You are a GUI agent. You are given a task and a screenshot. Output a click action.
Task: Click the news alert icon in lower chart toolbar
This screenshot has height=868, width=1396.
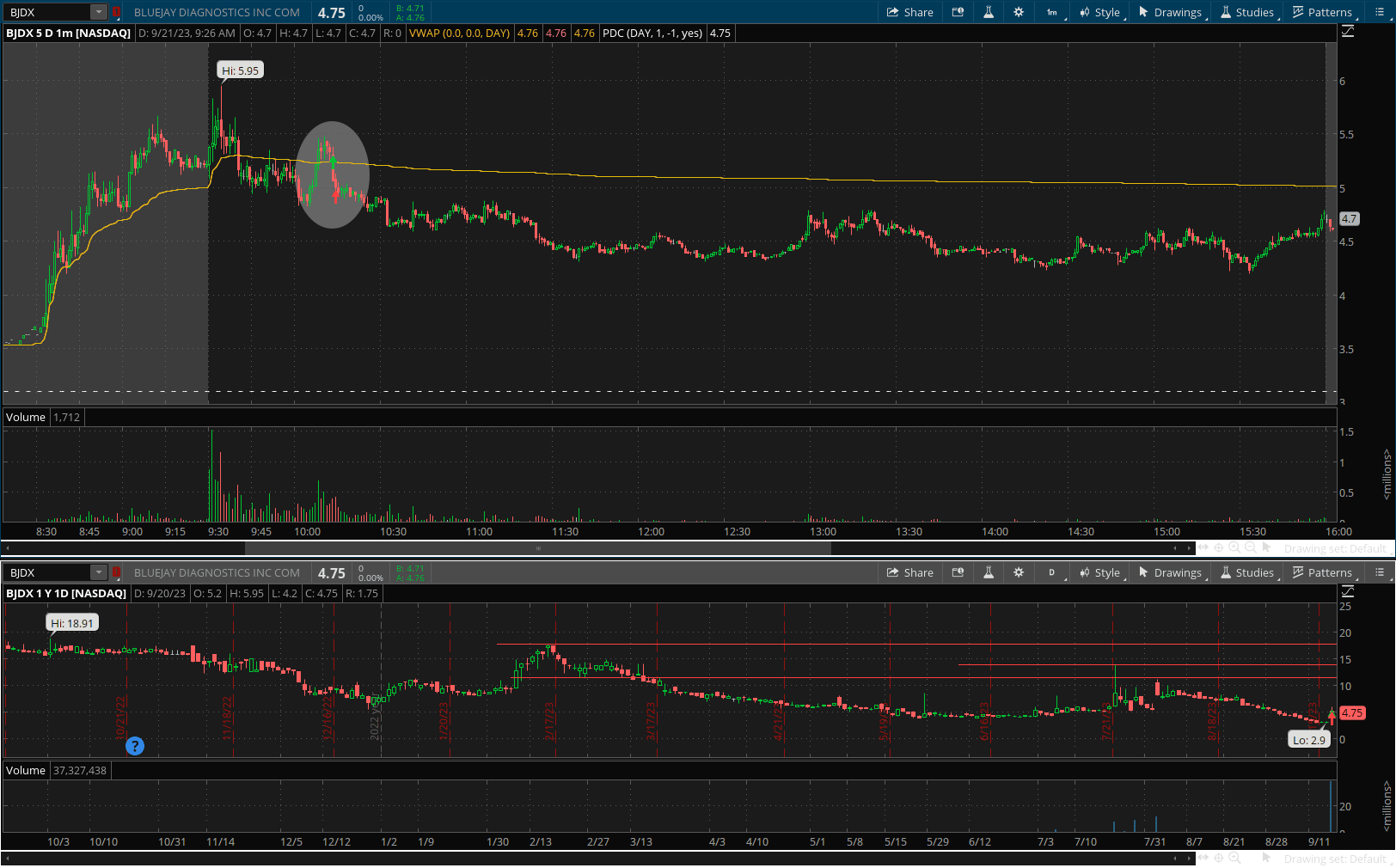tap(958, 572)
